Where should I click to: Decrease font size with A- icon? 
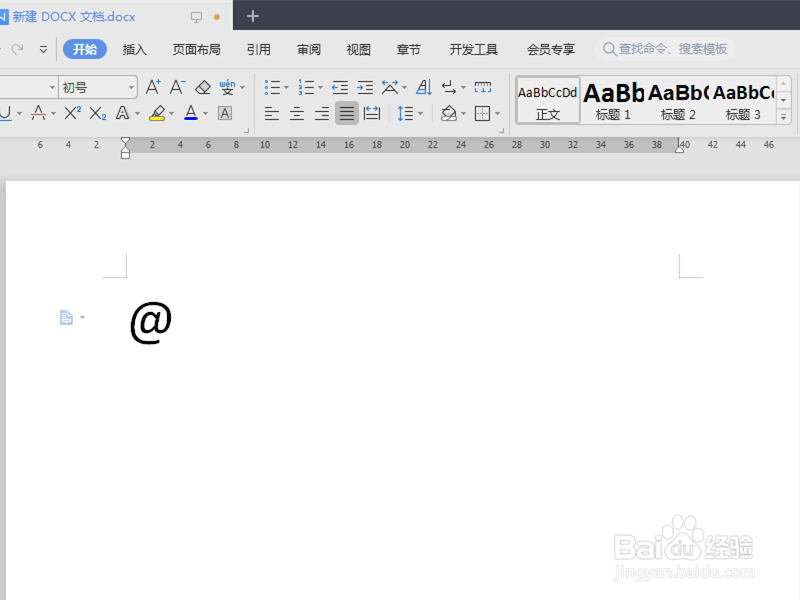178,87
